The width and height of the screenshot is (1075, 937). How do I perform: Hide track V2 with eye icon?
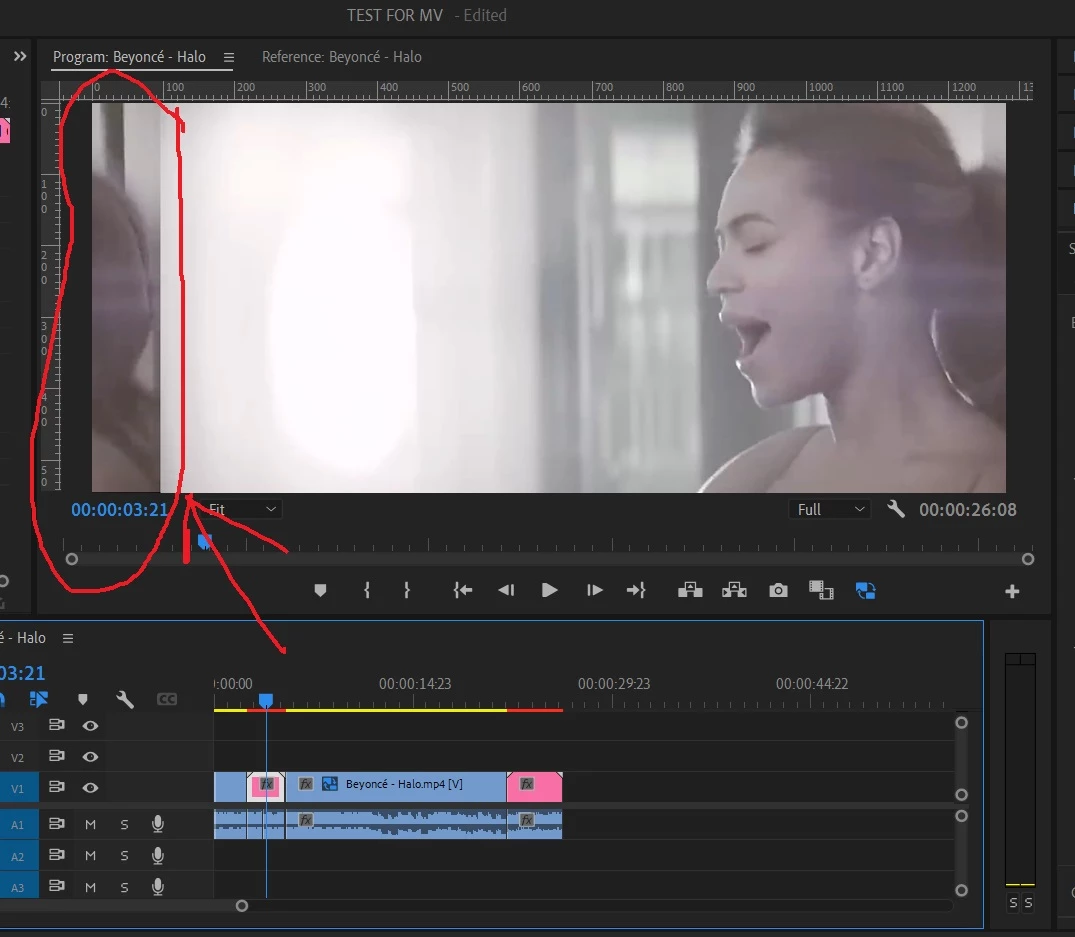(x=90, y=756)
